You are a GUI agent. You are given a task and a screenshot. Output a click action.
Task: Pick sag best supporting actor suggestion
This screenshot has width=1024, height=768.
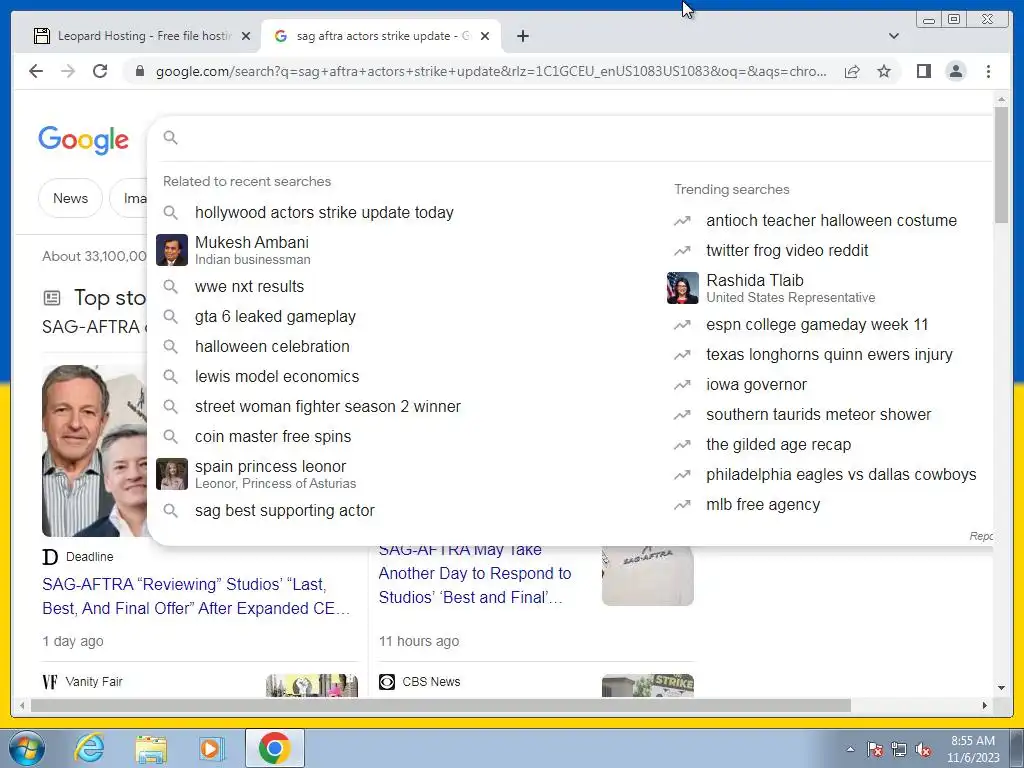285,511
